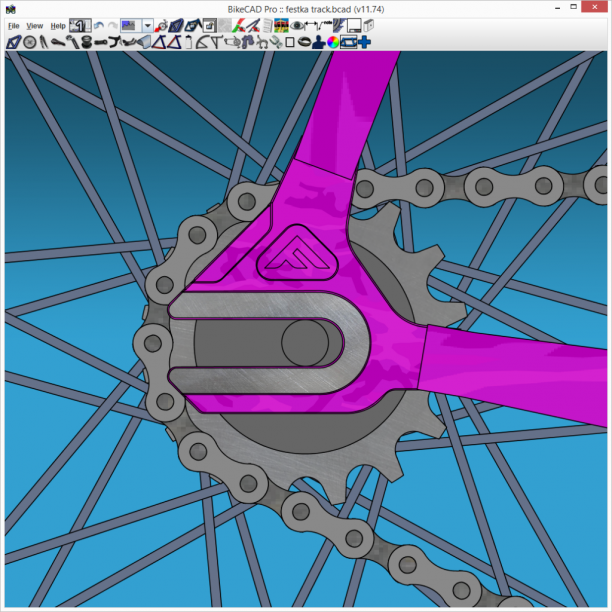Image resolution: width=612 pixels, height=612 pixels.
Task: Click the grayed-out redo arrow
Action: point(113,26)
